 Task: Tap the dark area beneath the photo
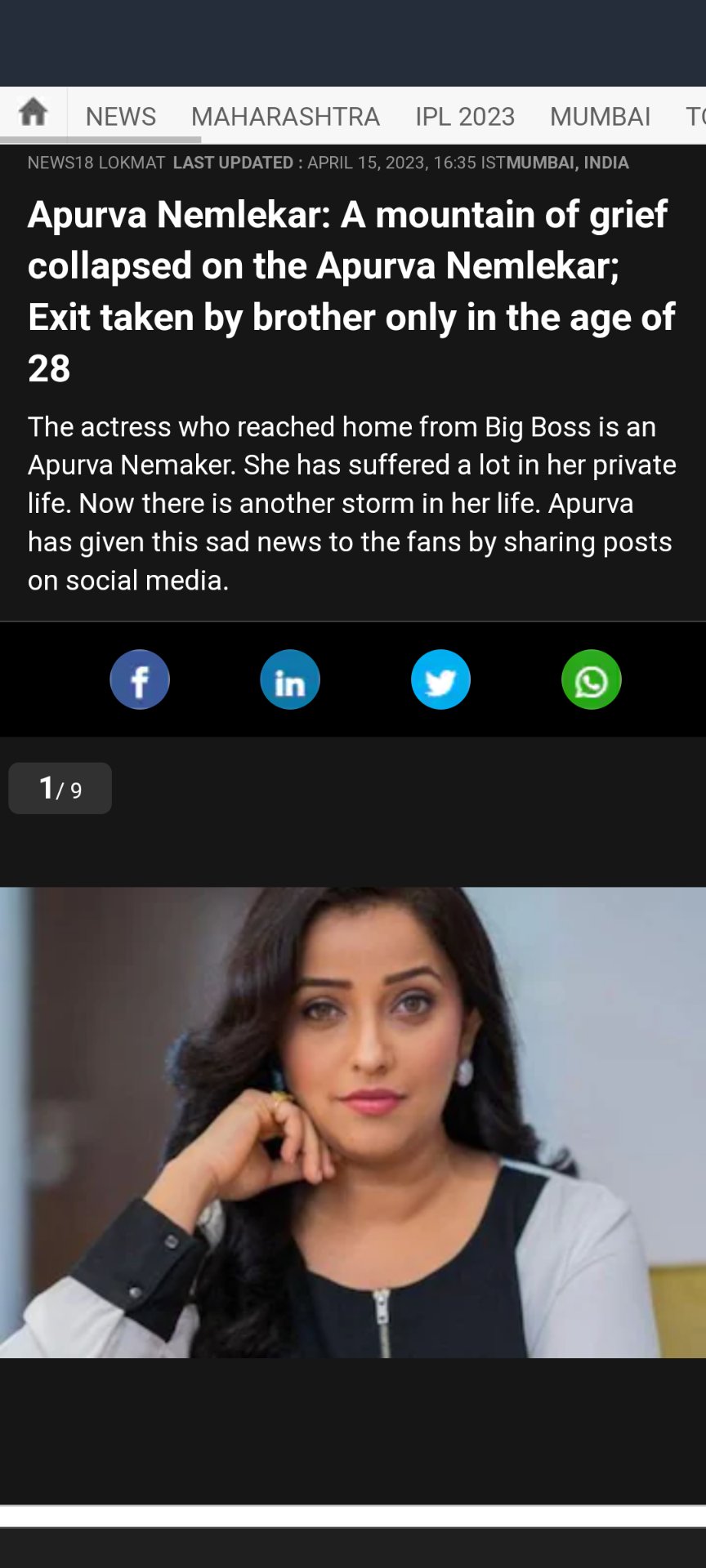pos(353,1431)
